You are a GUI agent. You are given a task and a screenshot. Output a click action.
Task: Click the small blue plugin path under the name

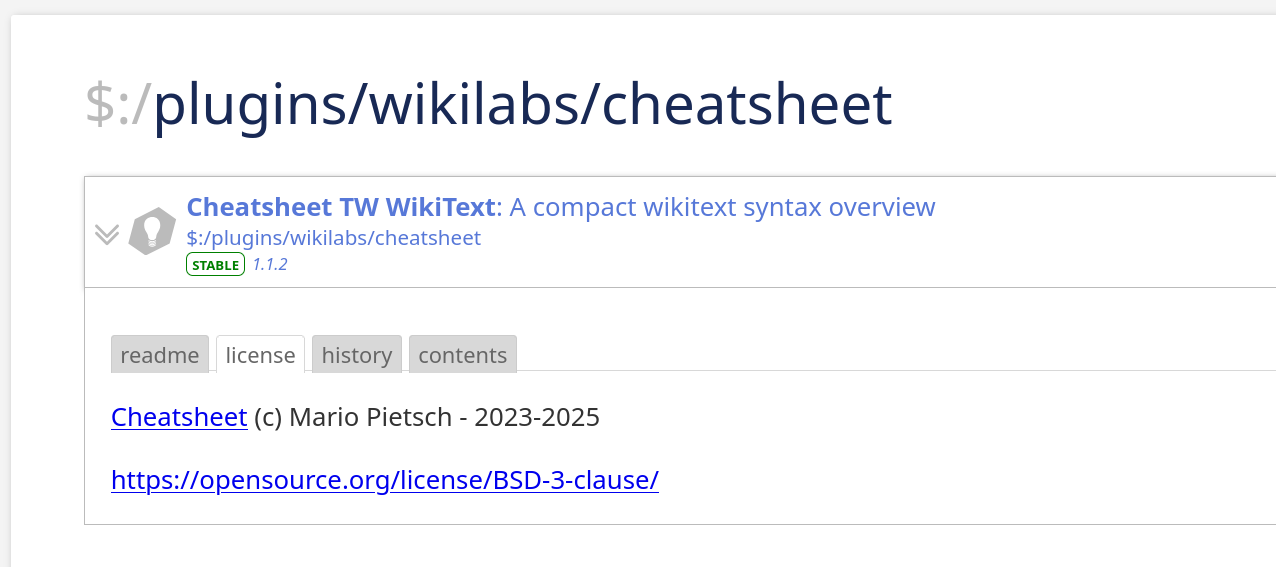tap(334, 238)
